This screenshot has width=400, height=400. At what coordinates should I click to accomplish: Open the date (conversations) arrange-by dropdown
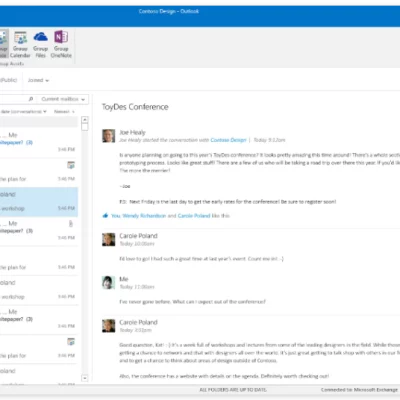[23, 111]
